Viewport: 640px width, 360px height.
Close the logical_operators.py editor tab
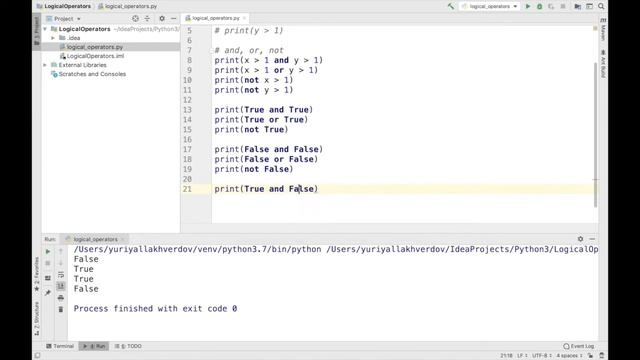244,18
